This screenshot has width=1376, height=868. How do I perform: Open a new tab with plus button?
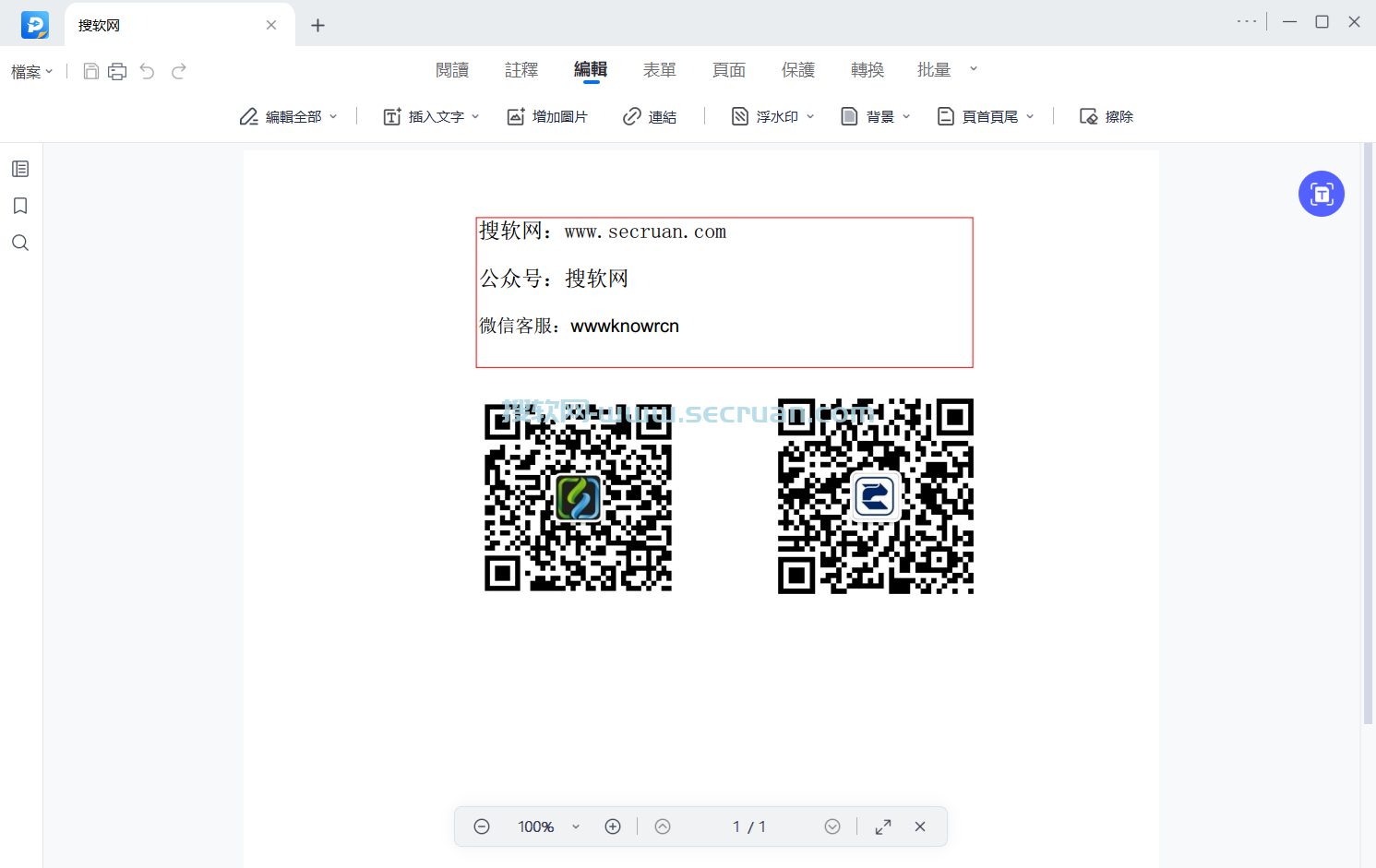click(317, 26)
